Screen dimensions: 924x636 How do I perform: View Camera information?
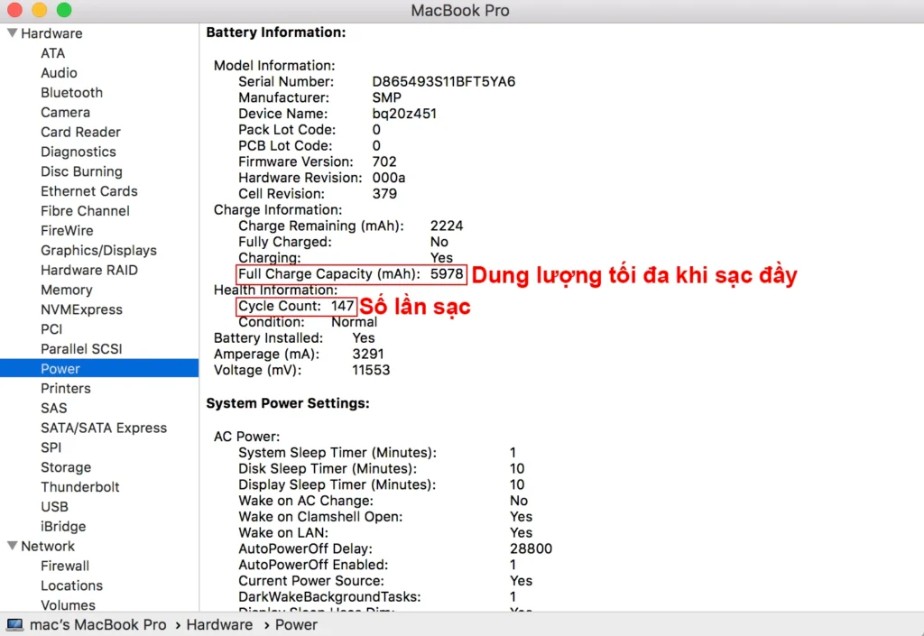tap(65, 112)
